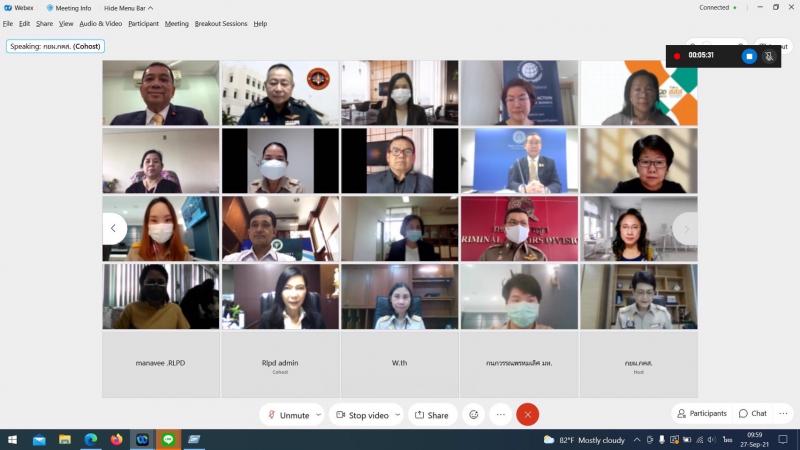Open the Edit menu
This screenshot has width=800, height=450.
click(24, 23)
